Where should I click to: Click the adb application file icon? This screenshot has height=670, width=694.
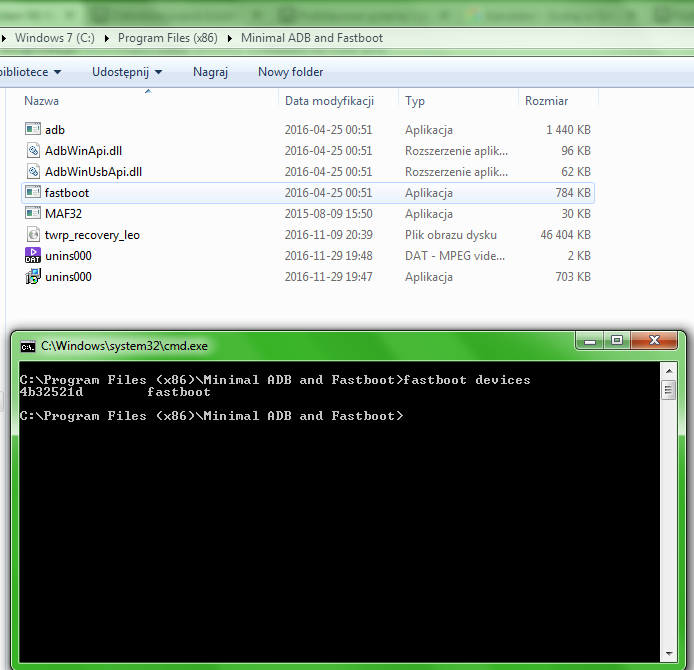coord(32,130)
